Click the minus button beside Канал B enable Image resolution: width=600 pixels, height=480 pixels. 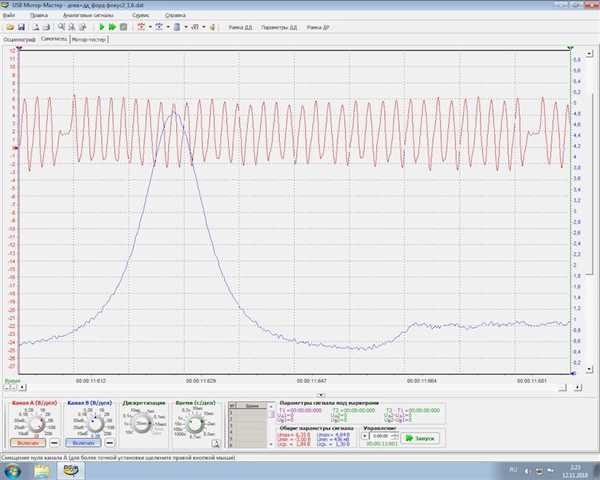110,443
